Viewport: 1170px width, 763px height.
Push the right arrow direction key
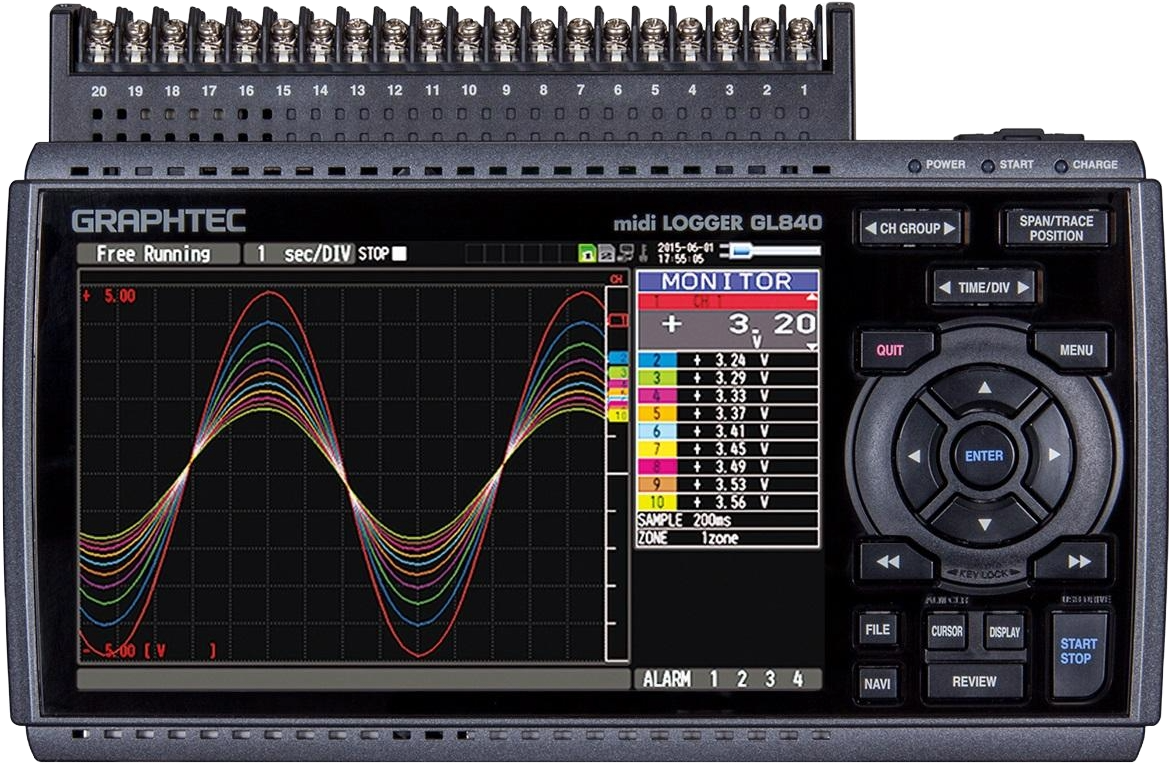coord(1054,454)
